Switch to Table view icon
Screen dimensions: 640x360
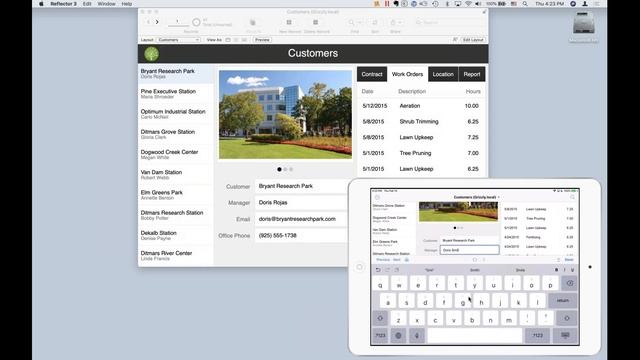[244, 40]
